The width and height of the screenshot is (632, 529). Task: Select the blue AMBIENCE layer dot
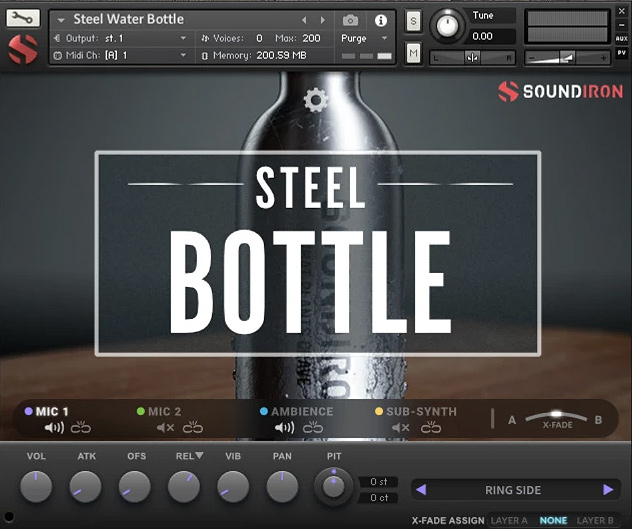264,411
